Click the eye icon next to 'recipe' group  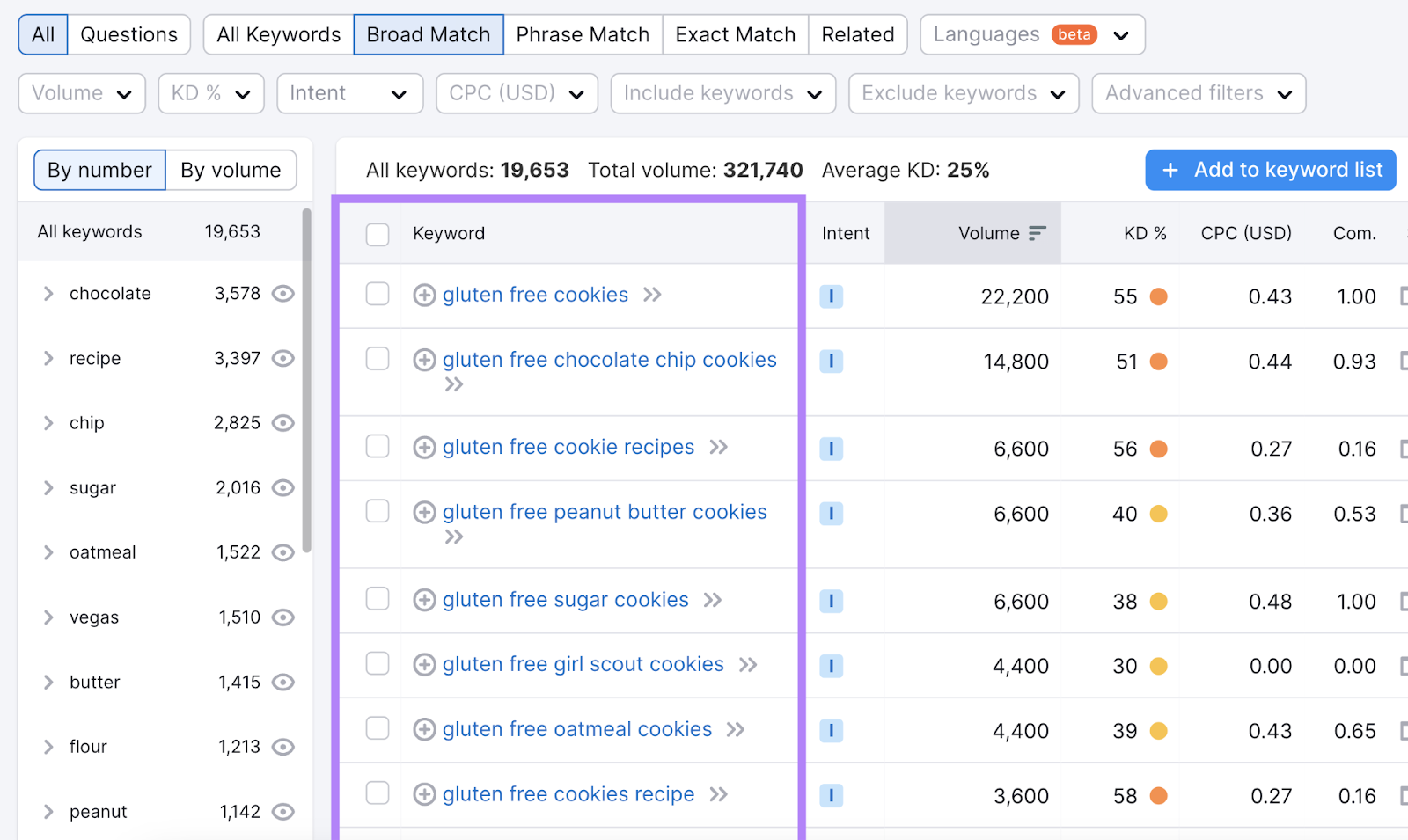(282, 359)
